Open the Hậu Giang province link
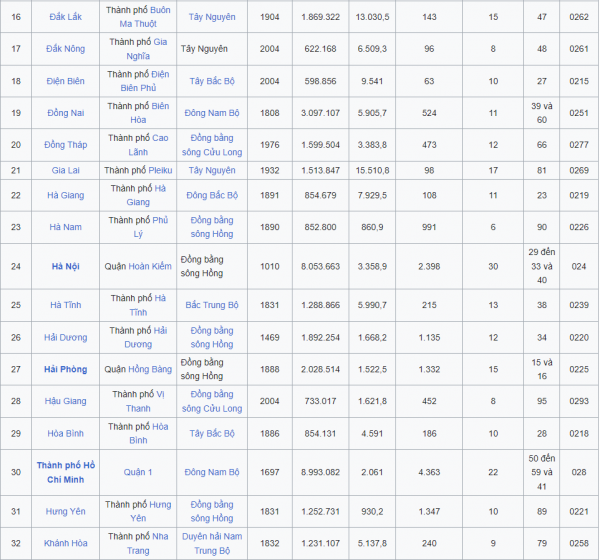600x560 pixels. tap(65, 401)
